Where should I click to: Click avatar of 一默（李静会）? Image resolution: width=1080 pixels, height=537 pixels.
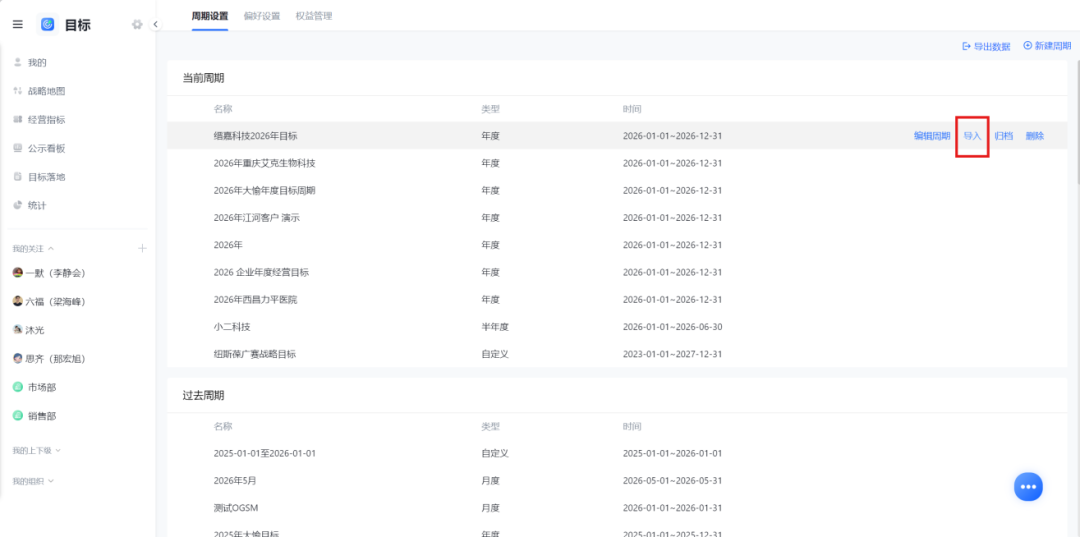click(x=18, y=273)
